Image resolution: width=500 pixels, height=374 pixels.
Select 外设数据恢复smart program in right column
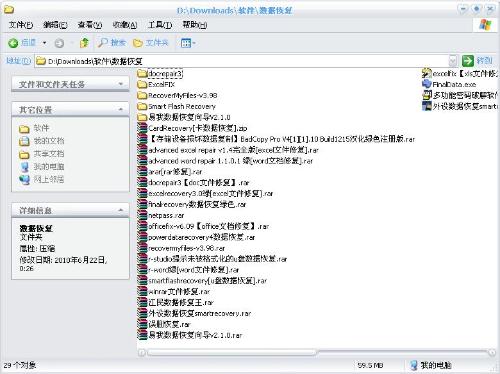(x=460, y=106)
